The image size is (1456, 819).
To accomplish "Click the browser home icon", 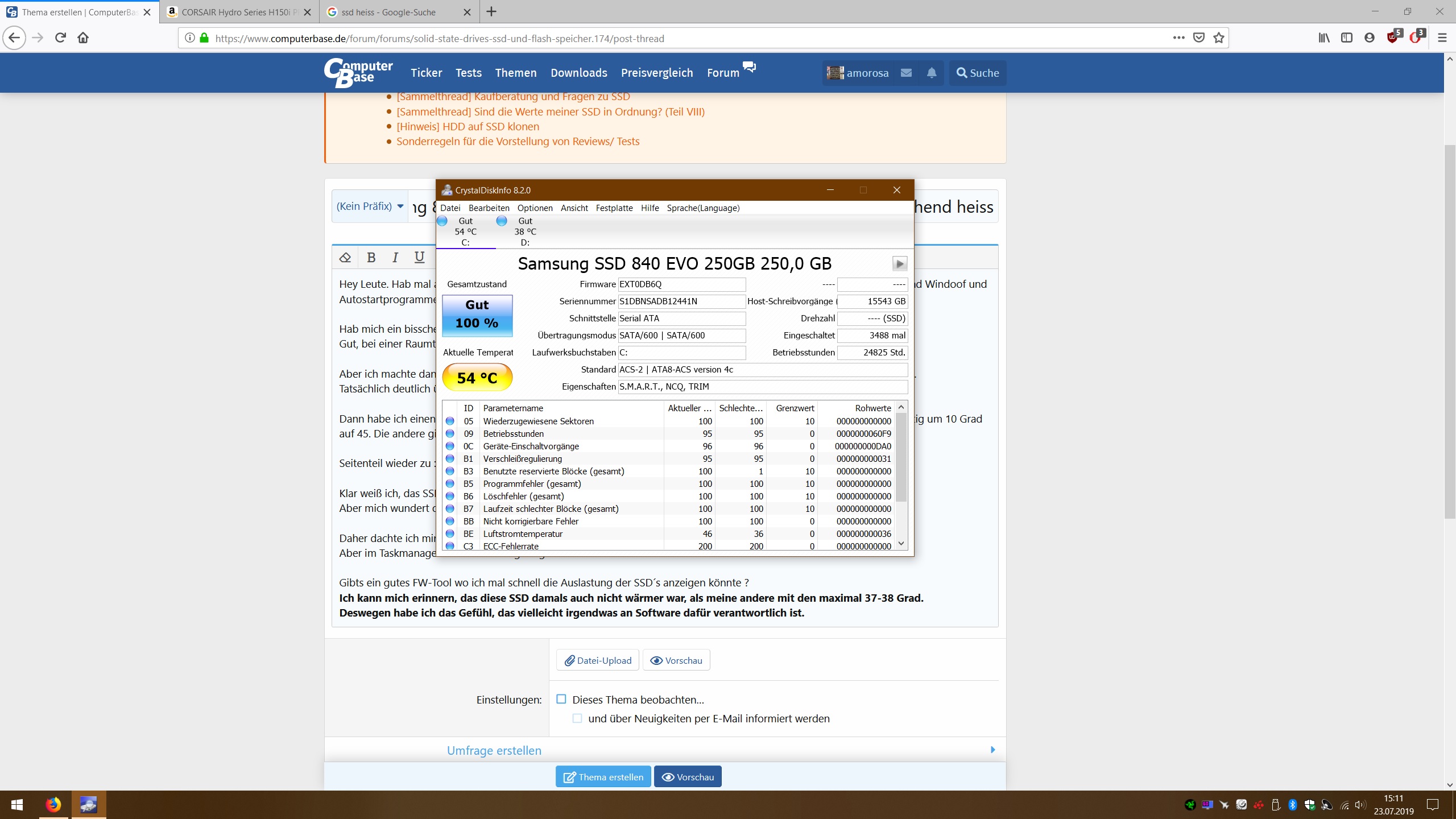I will coord(83,38).
